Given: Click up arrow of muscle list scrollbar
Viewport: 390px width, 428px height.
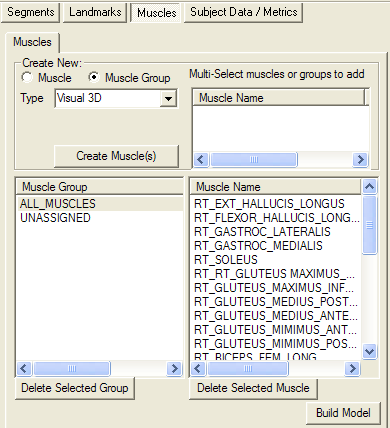Looking at the screenshot, I should (x=369, y=187).
